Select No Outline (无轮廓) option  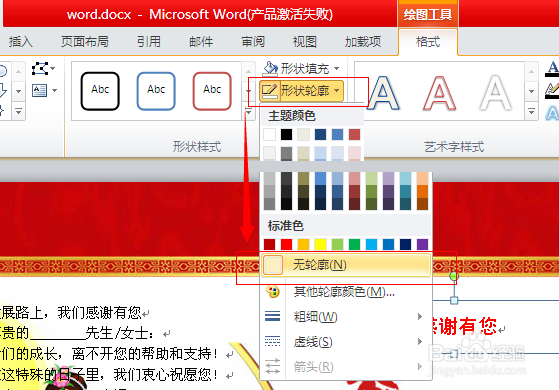[x=346, y=265]
